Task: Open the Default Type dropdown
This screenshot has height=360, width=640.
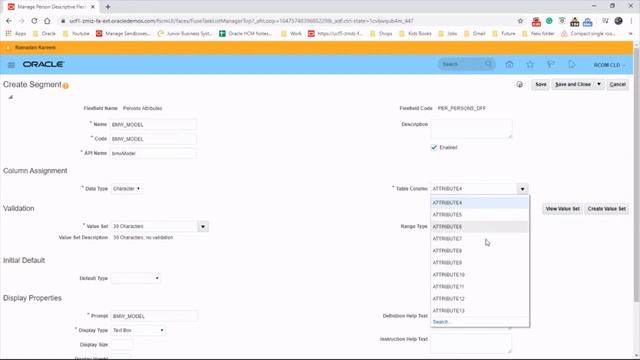Action: tap(136, 278)
